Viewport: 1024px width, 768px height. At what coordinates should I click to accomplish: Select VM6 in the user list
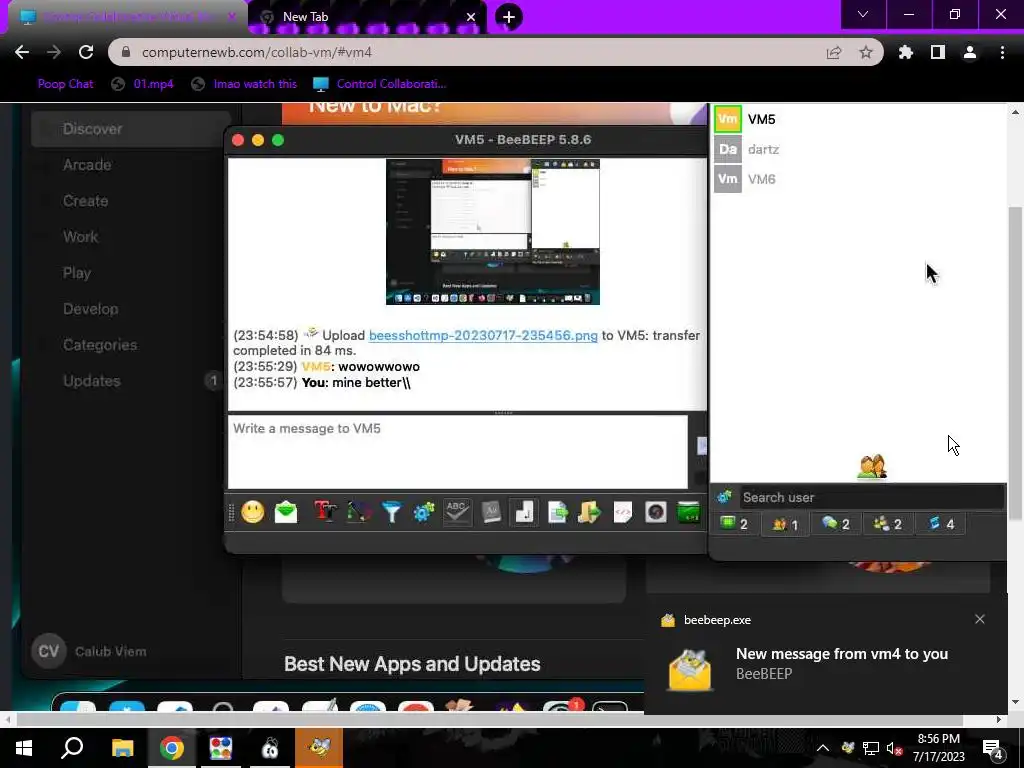(858, 179)
